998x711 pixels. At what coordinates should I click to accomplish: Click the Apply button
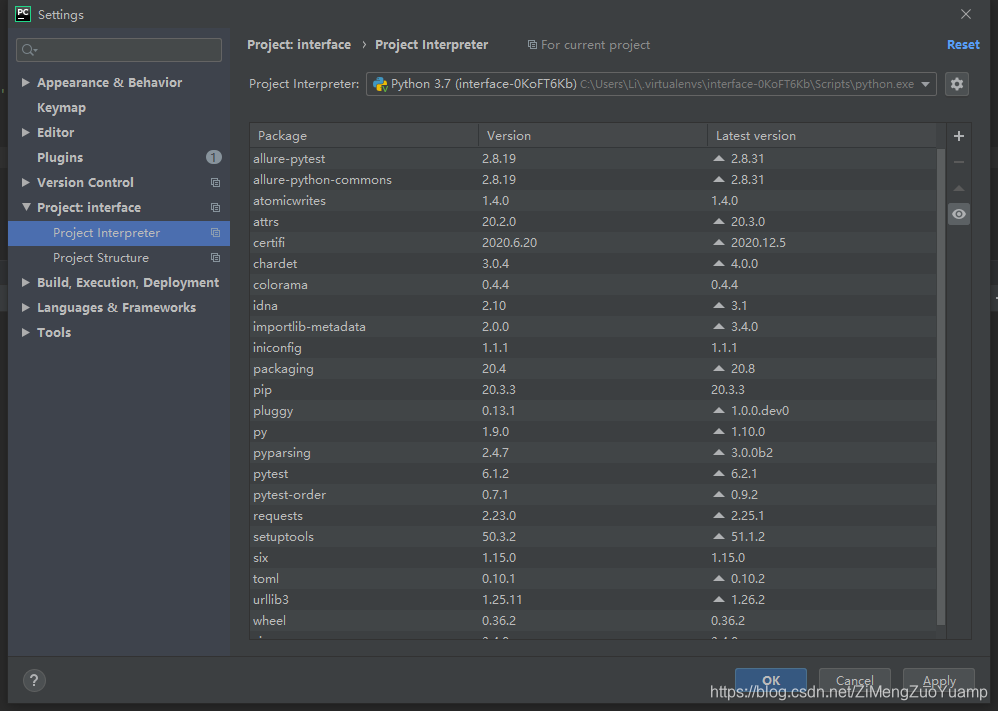click(x=939, y=680)
